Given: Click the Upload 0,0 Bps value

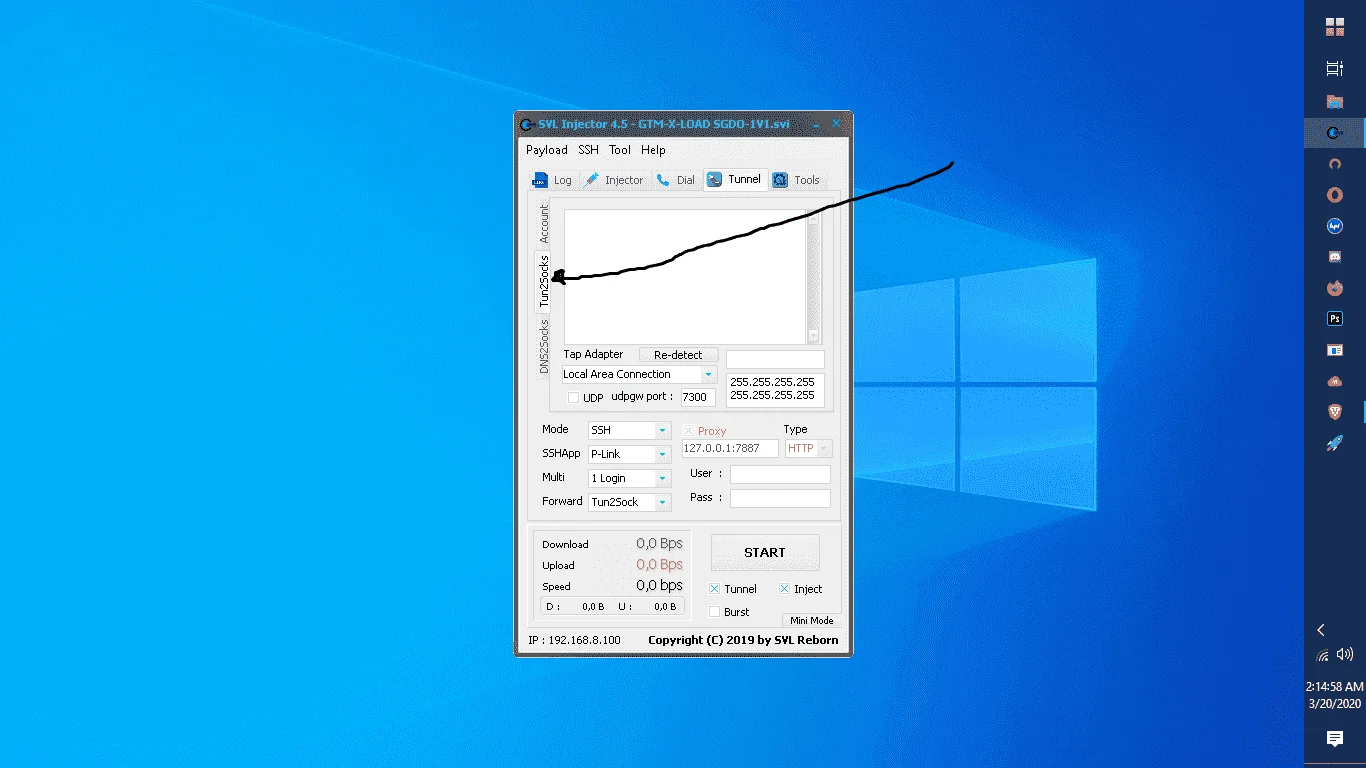Looking at the screenshot, I should pos(659,565).
